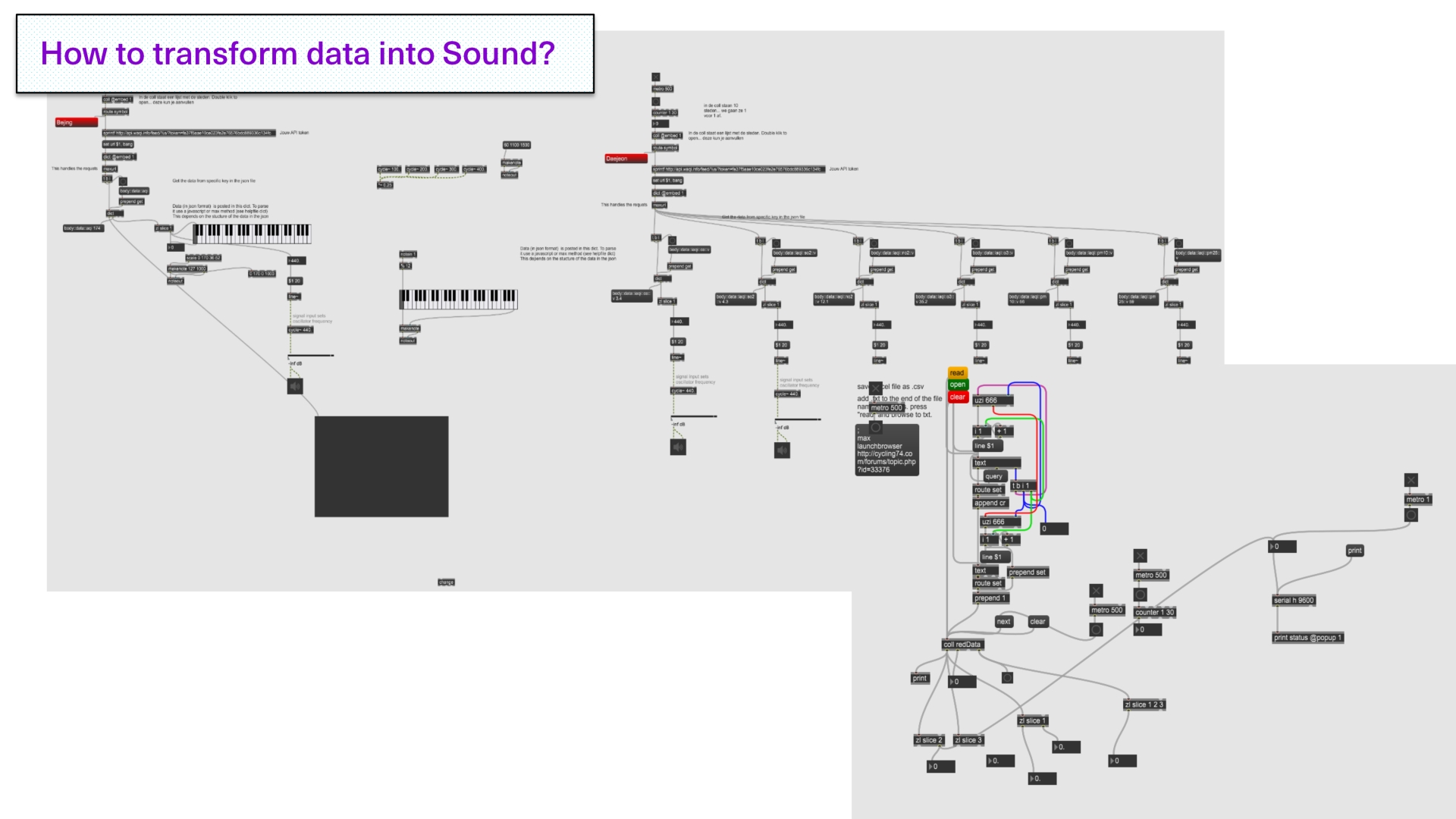Click the large dark panel in the left patch
Screen dimensions: 1456x819
tap(381, 466)
